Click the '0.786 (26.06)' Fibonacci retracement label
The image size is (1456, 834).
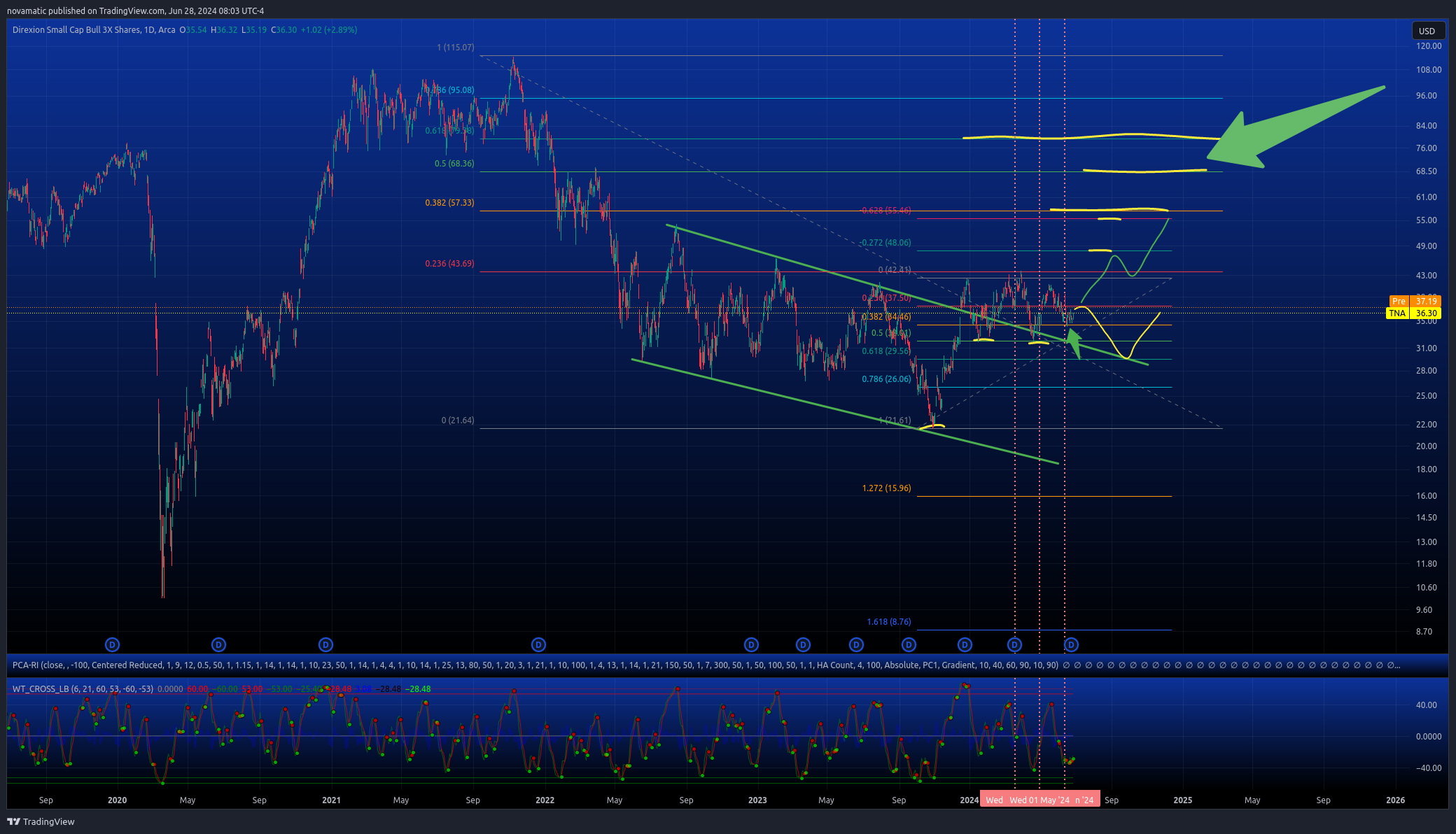pyautogui.click(x=886, y=379)
